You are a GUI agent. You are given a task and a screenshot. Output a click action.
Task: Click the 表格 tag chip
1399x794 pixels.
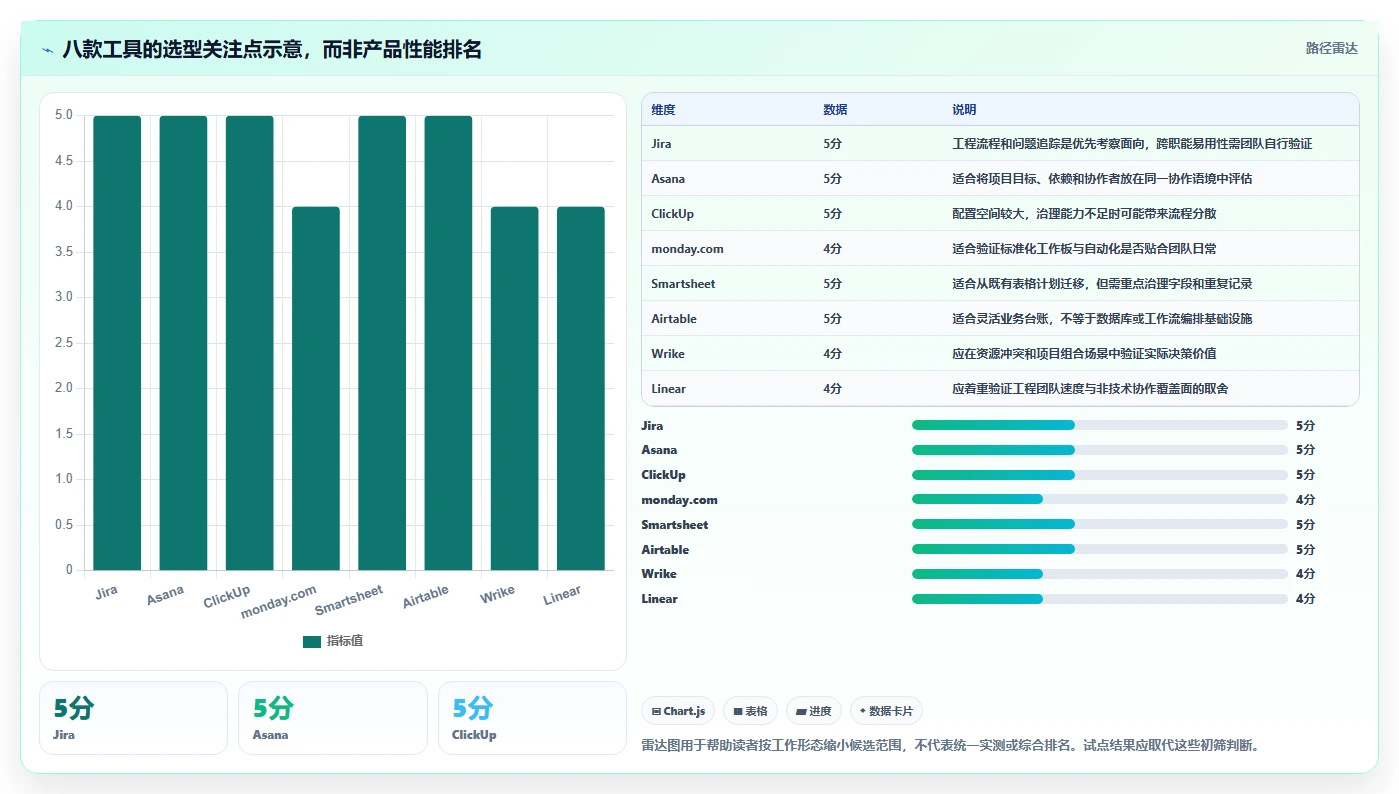pos(750,711)
